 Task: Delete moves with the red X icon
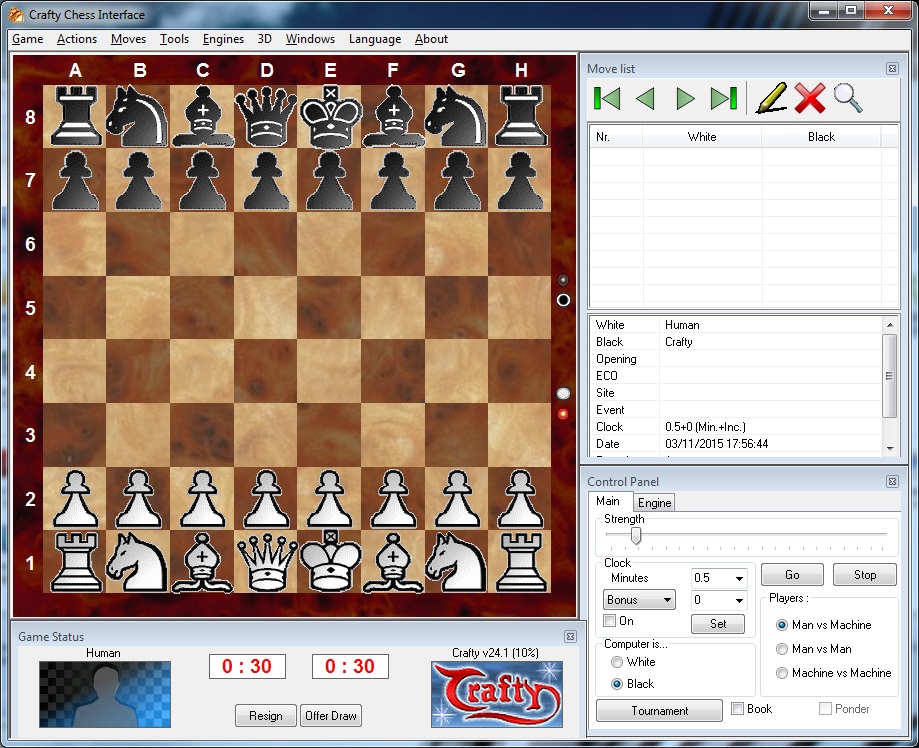809,97
